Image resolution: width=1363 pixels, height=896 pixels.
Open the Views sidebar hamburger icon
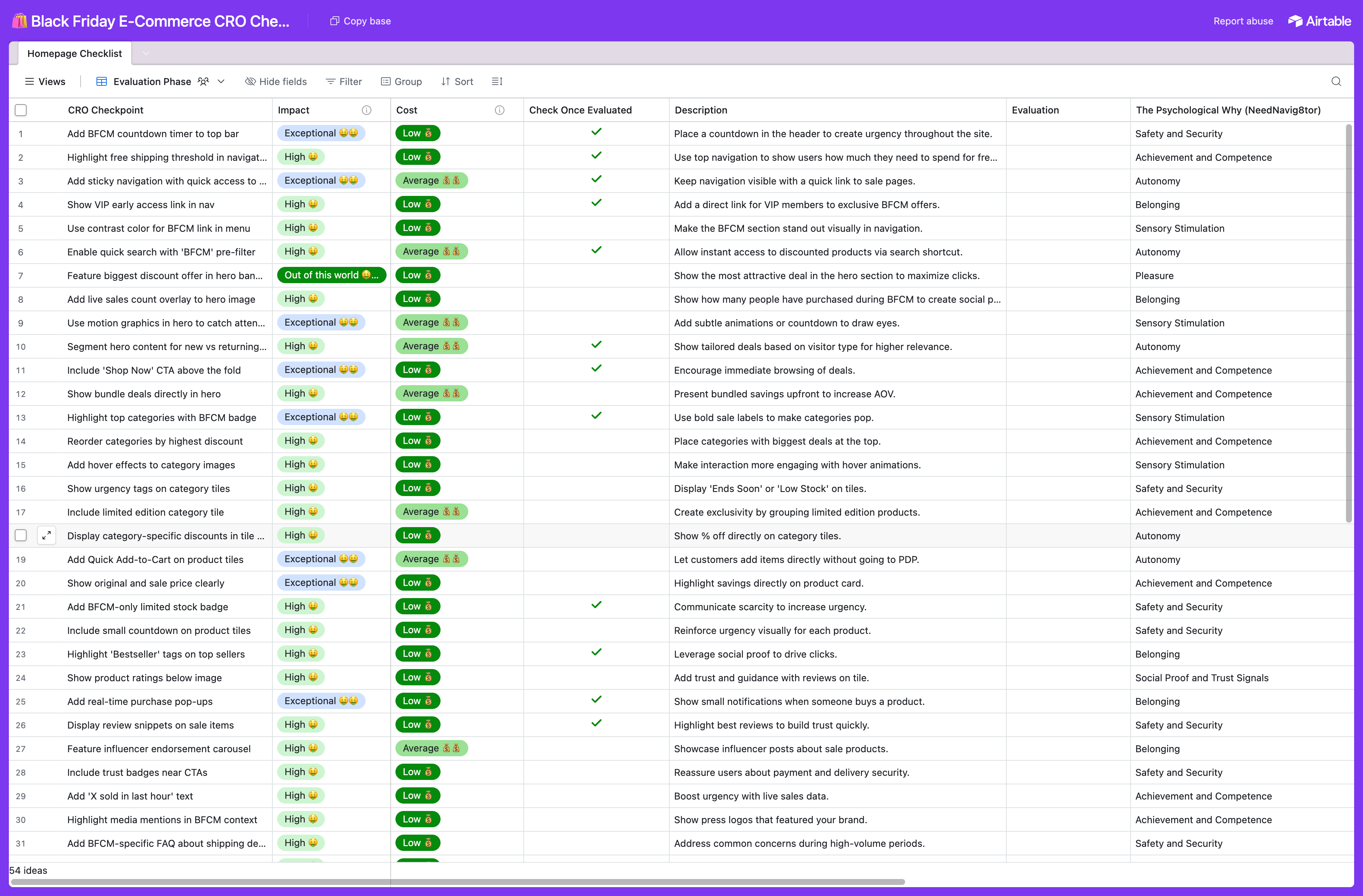pyautogui.click(x=29, y=81)
